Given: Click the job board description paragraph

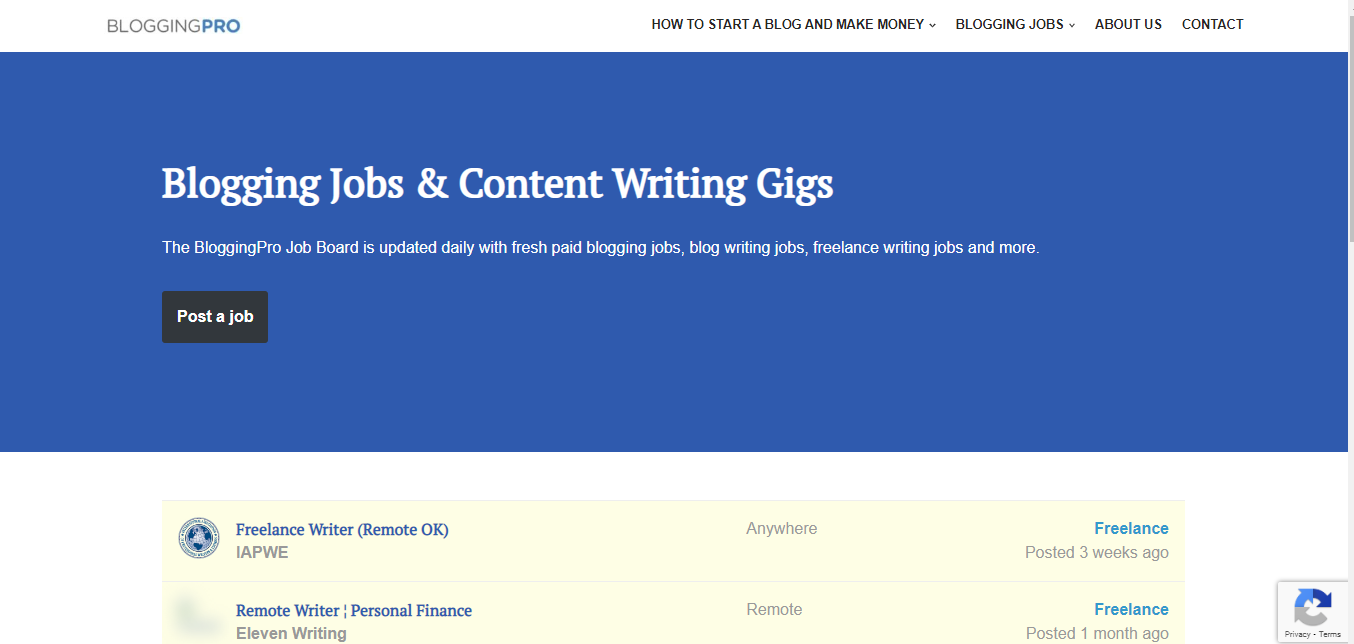Looking at the screenshot, I should 601,248.
